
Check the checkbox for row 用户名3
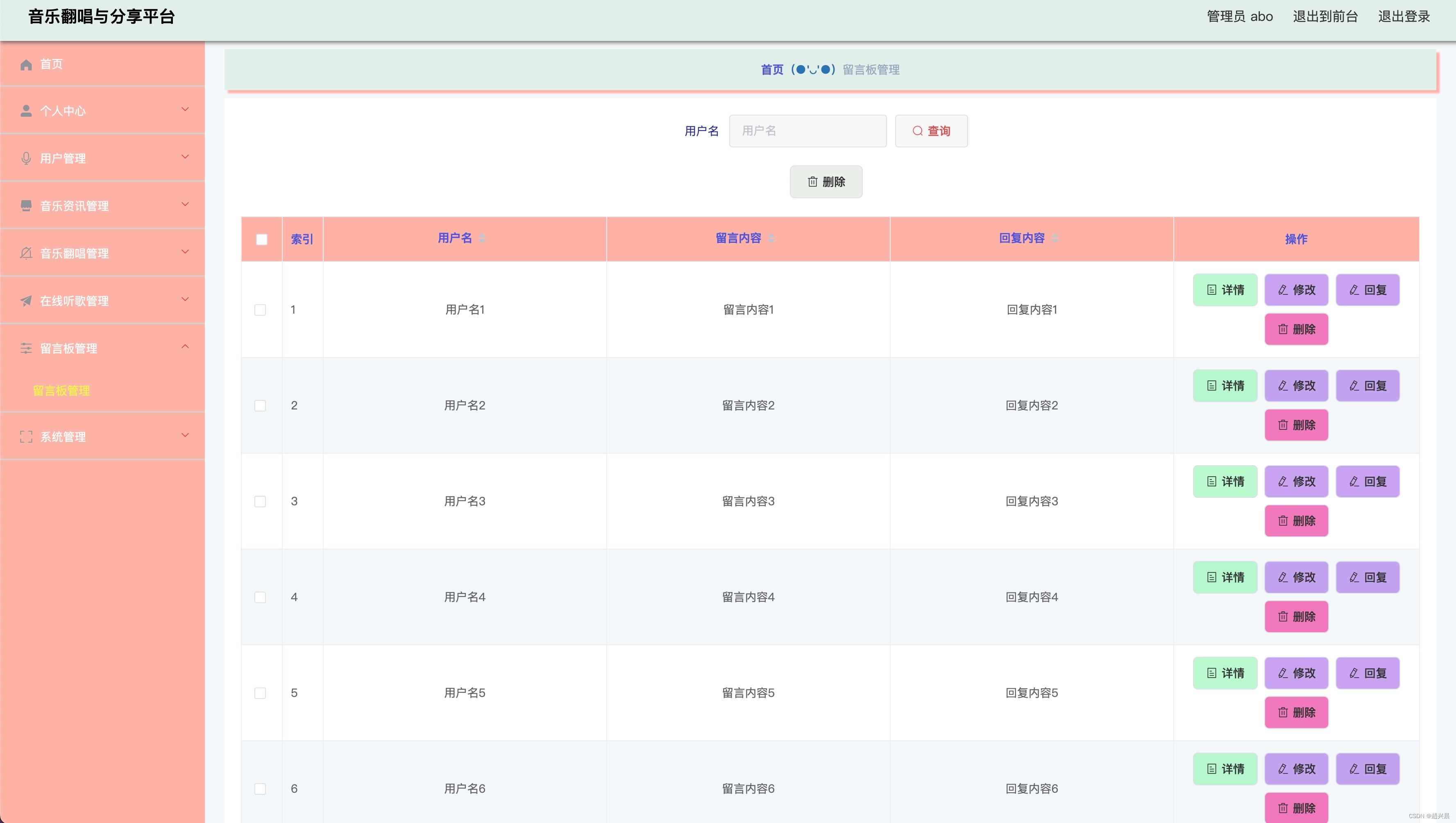pos(260,501)
